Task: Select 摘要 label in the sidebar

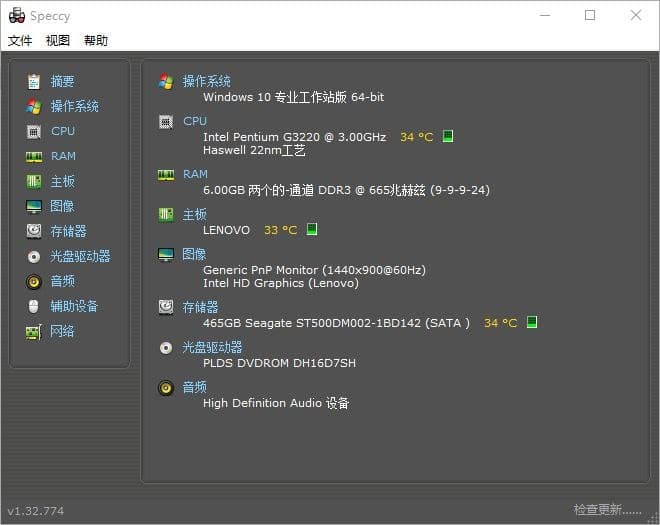Action: (x=62, y=81)
